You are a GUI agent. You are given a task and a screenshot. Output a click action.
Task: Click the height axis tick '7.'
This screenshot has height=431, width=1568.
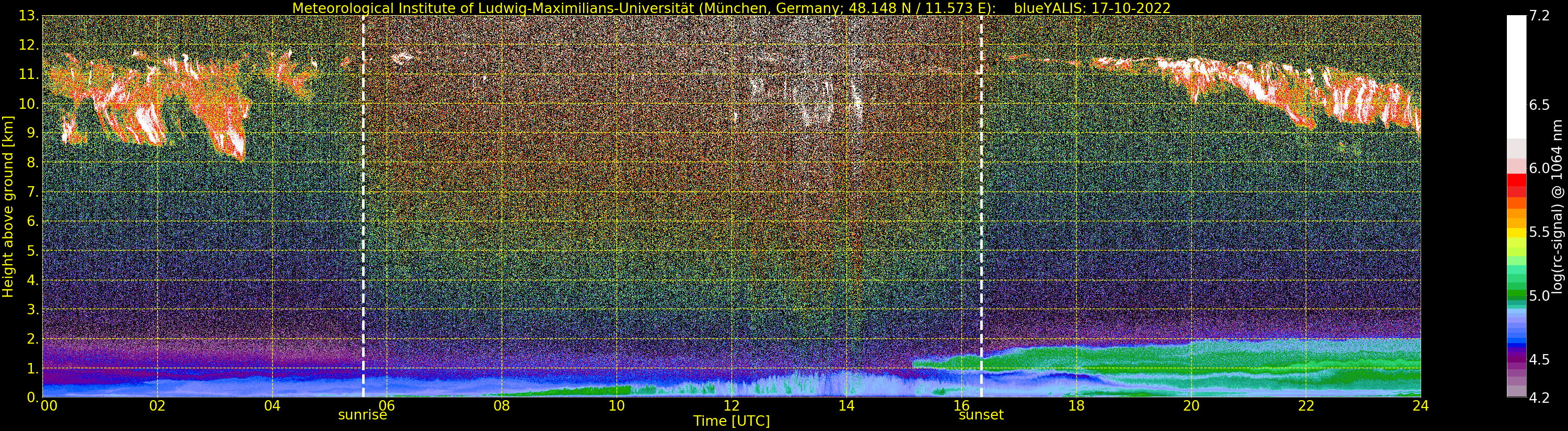(33, 192)
